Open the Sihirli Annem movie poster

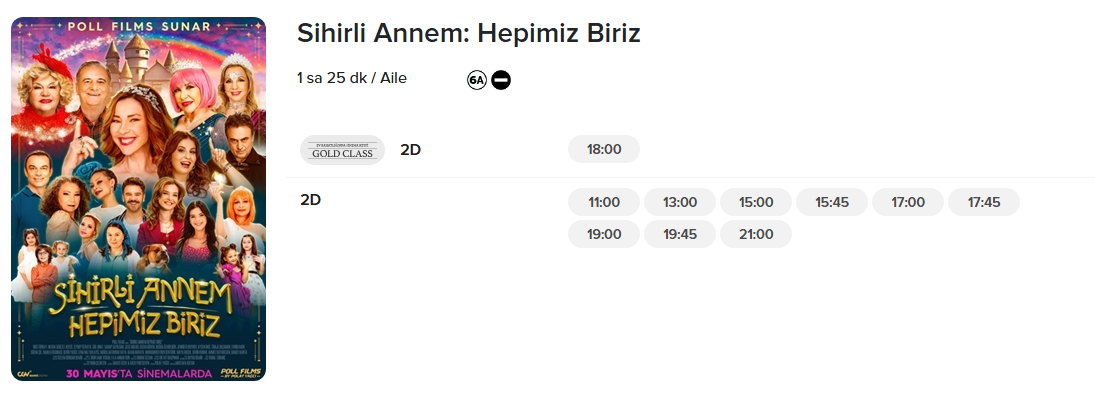(x=138, y=199)
